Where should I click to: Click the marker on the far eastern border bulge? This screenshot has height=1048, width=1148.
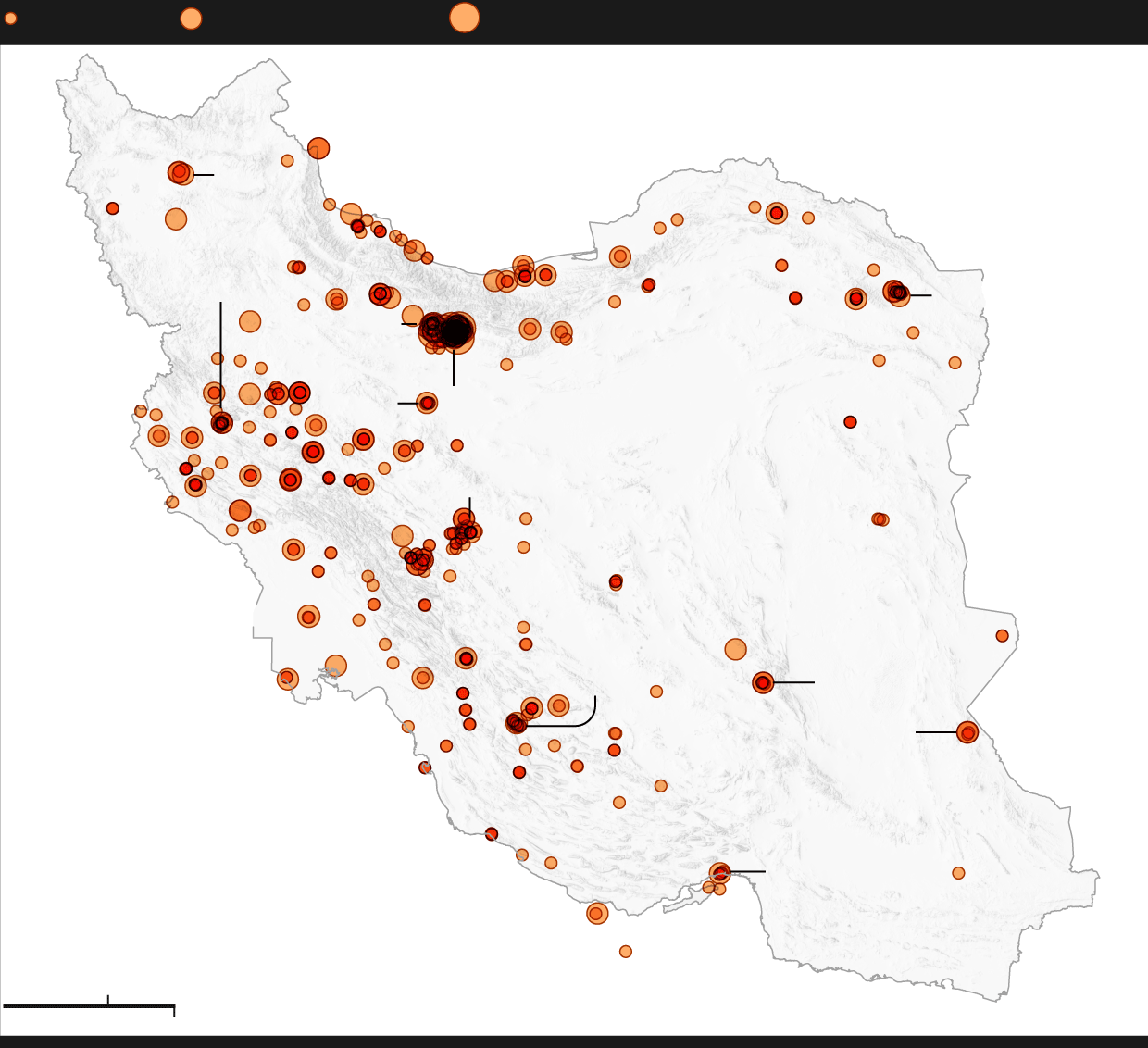(1002, 636)
